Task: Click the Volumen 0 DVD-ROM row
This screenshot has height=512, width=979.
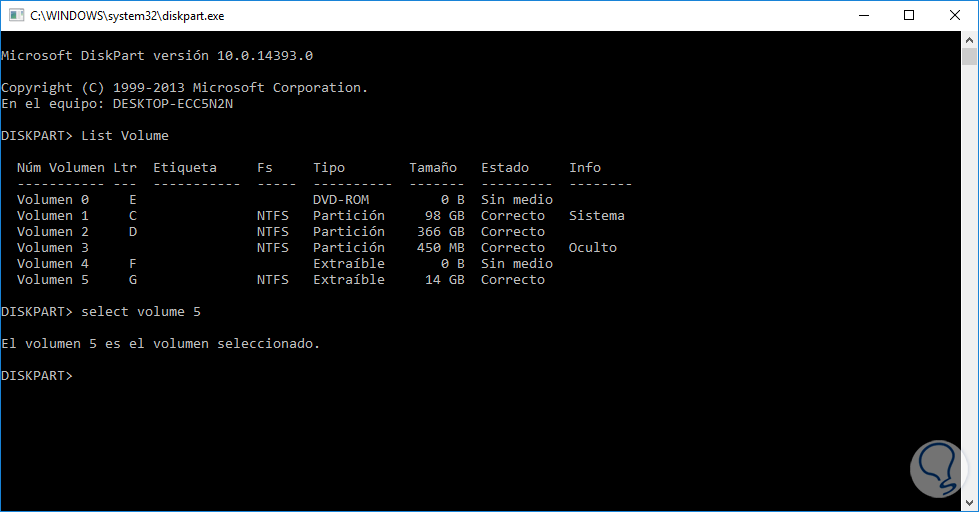Action: (x=280, y=200)
